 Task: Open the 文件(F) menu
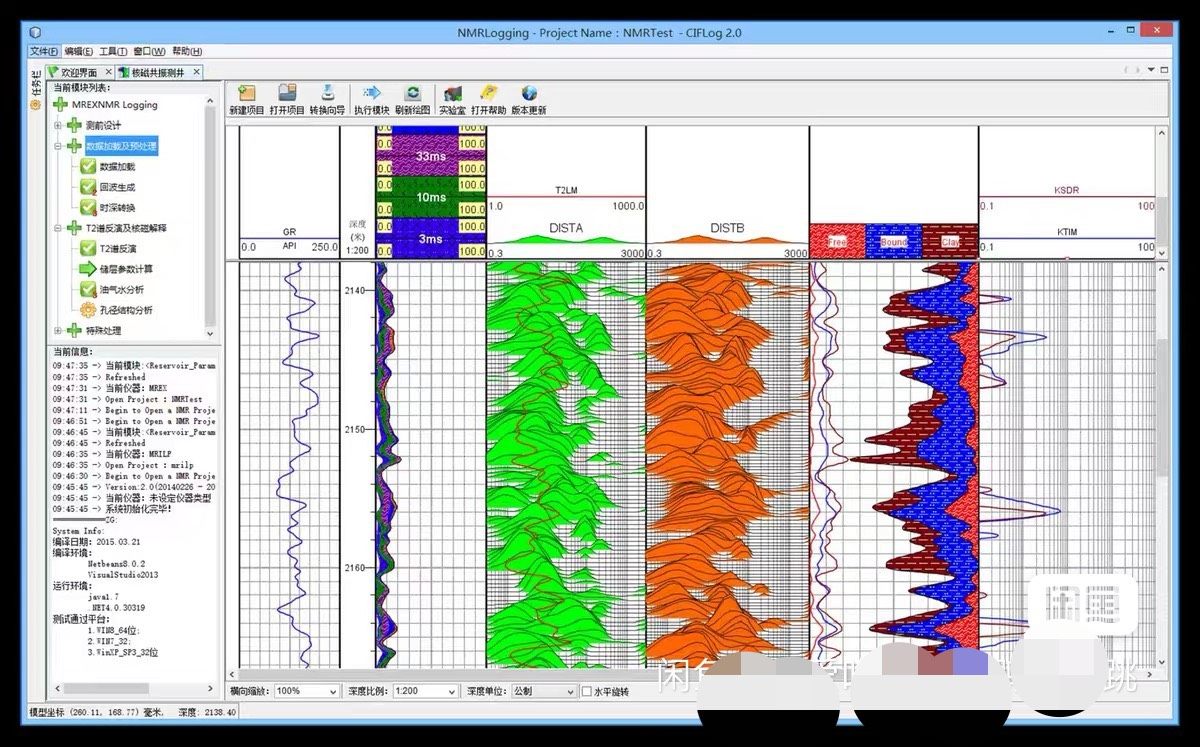click(x=44, y=51)
